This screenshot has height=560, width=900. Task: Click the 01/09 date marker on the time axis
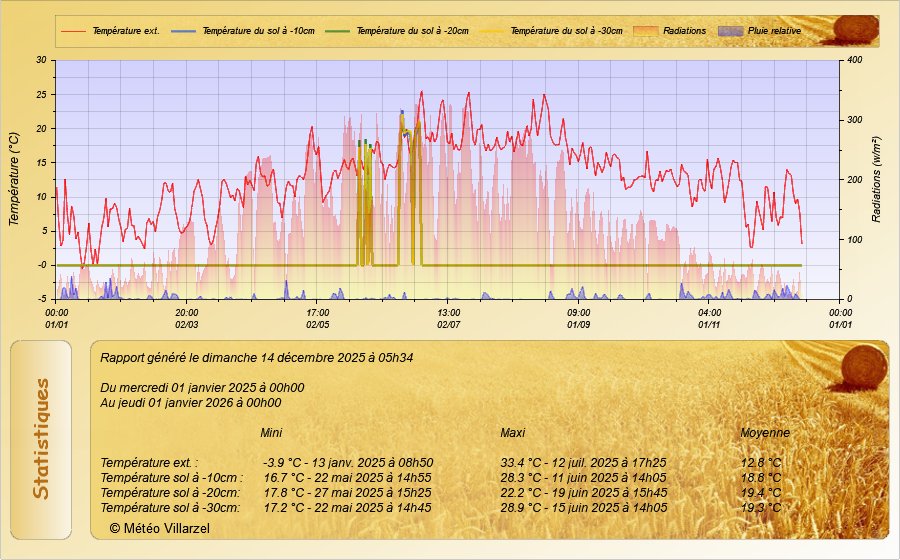579,324
